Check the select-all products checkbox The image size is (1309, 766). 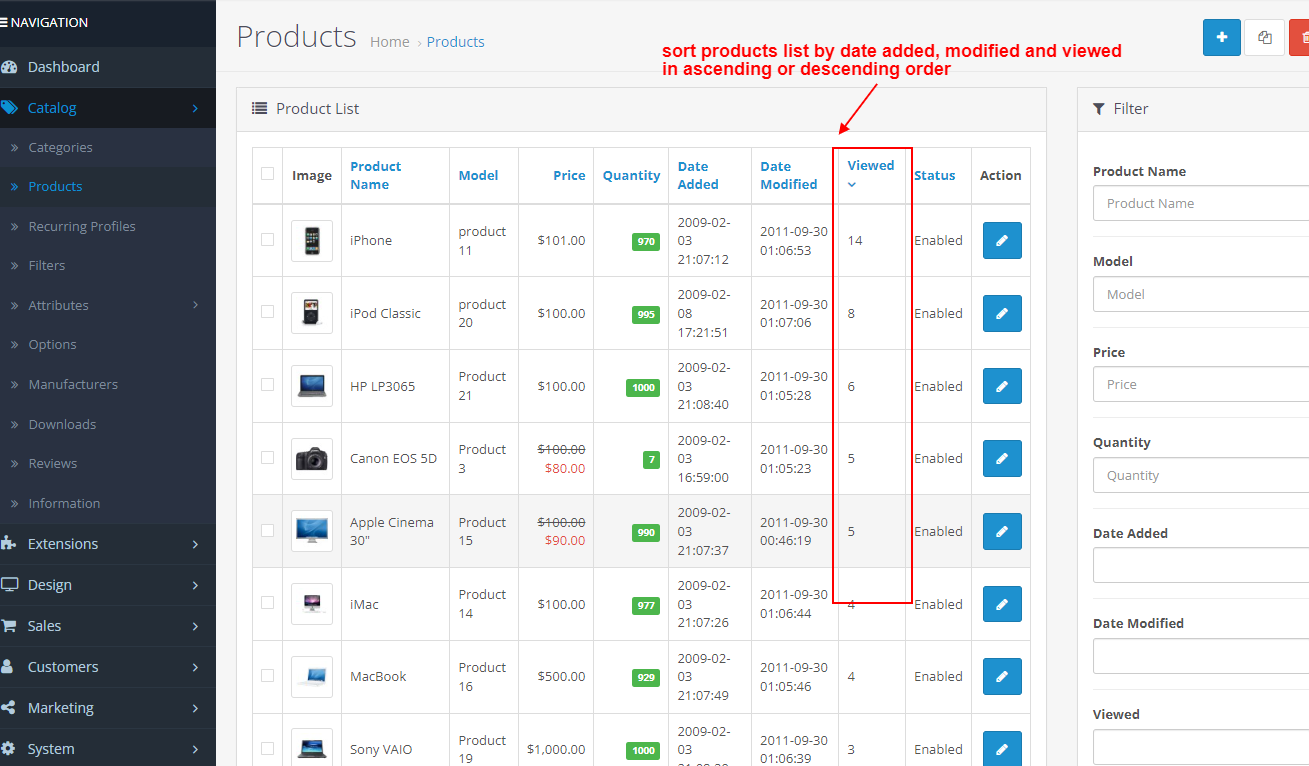click(267, 175)
